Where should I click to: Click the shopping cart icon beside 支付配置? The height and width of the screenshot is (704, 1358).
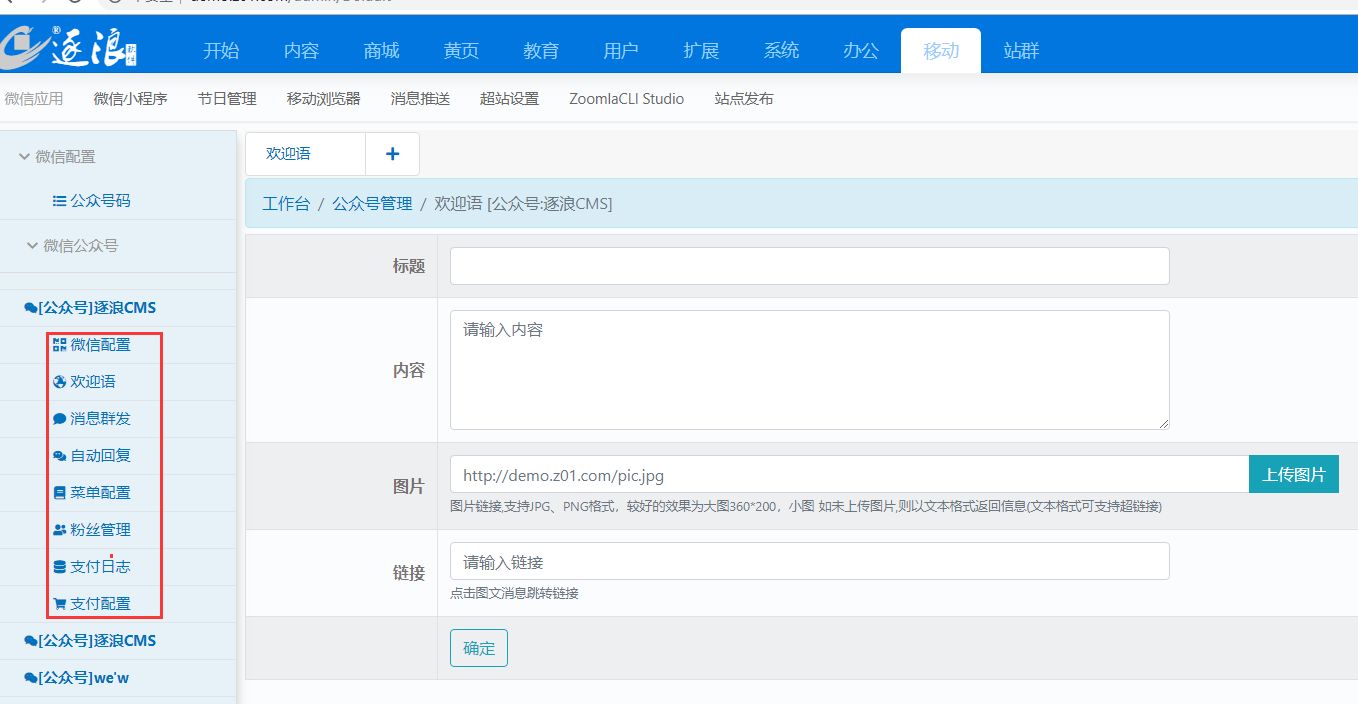click(59, 604)
